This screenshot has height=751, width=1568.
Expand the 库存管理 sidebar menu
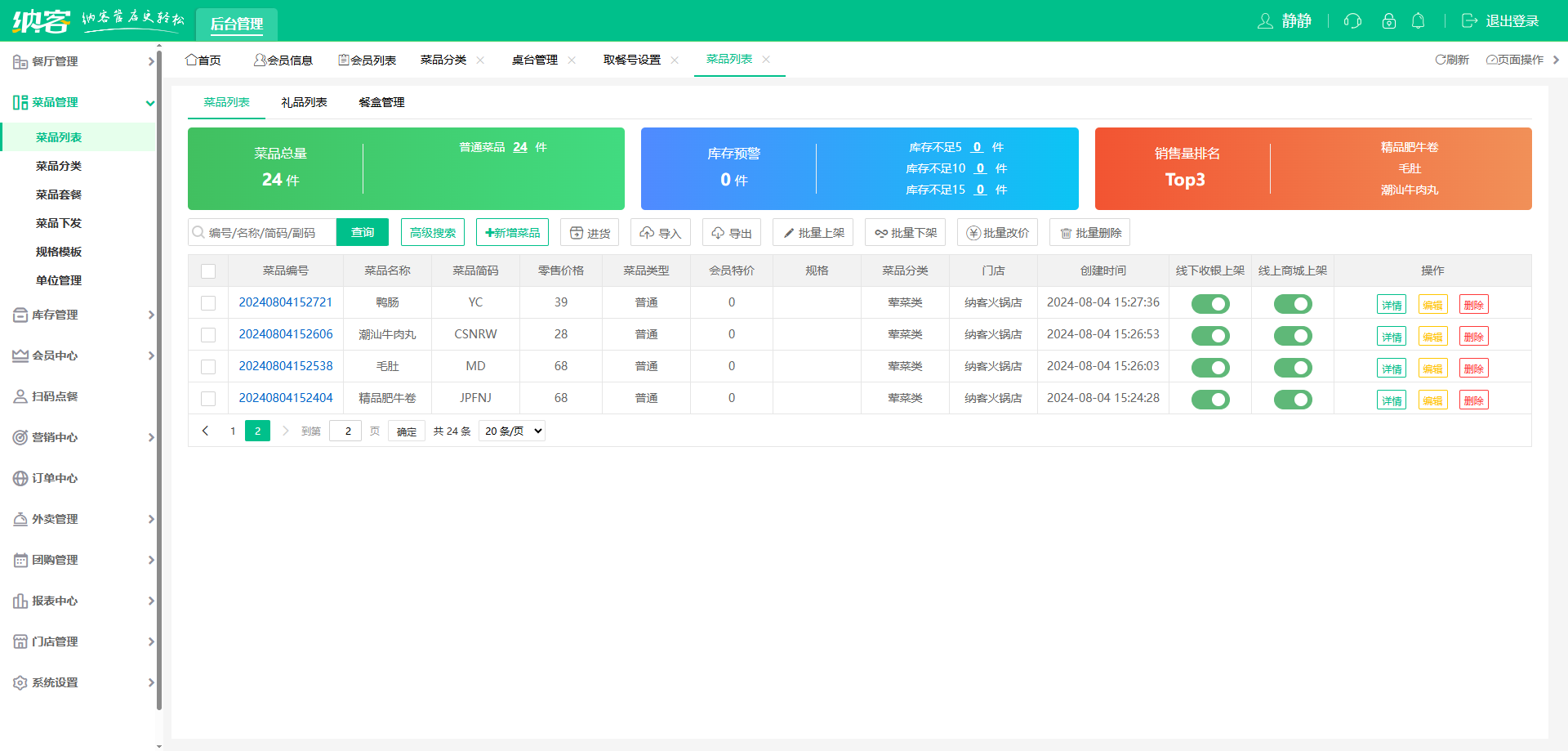(54, 315)
